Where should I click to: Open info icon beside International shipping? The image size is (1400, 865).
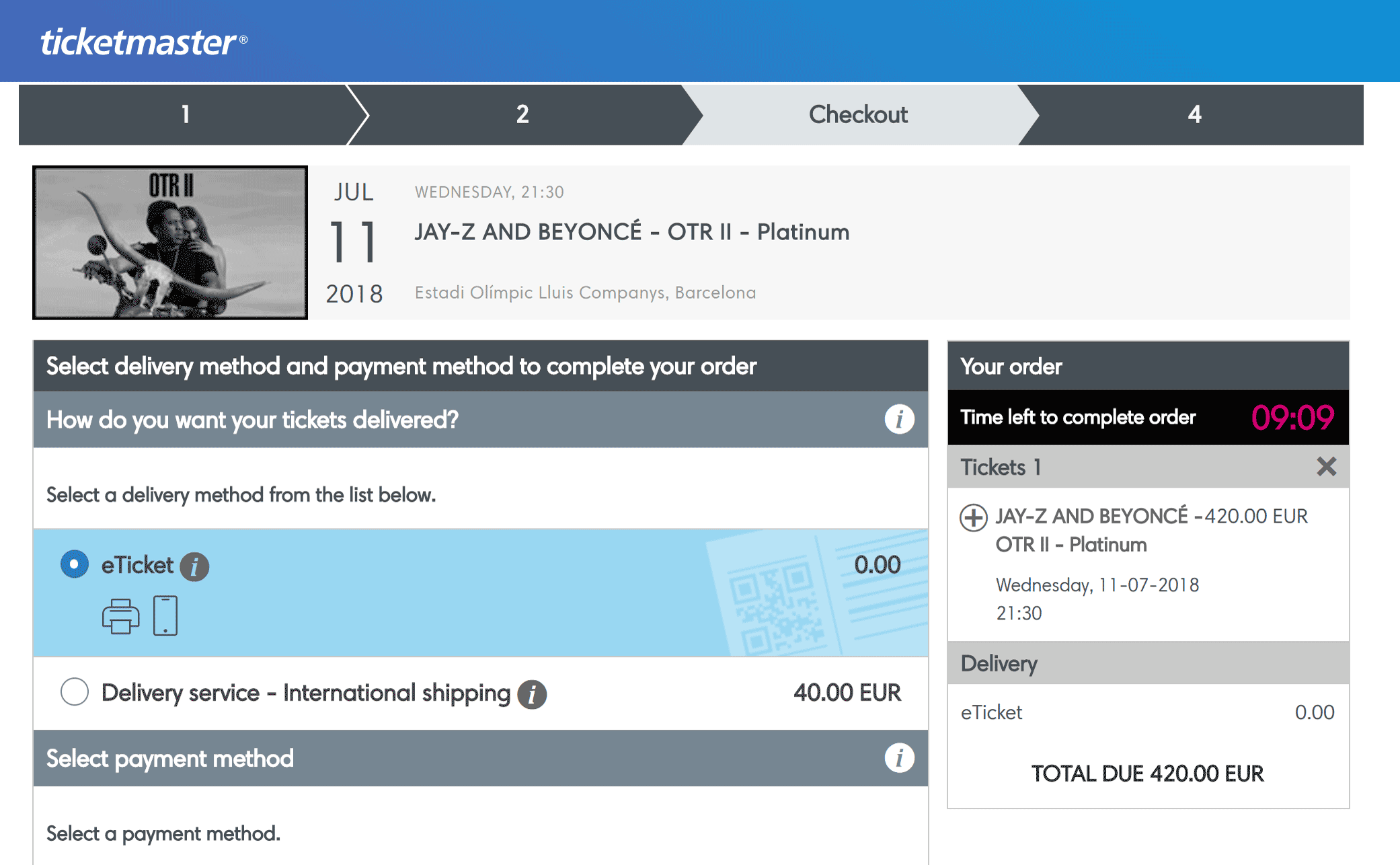point(532,694)
